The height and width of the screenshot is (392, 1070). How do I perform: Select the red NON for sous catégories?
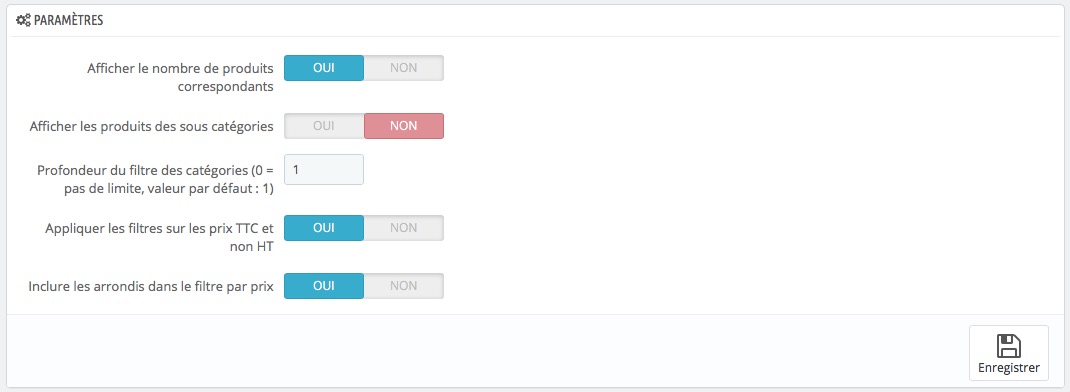[403, 126]
